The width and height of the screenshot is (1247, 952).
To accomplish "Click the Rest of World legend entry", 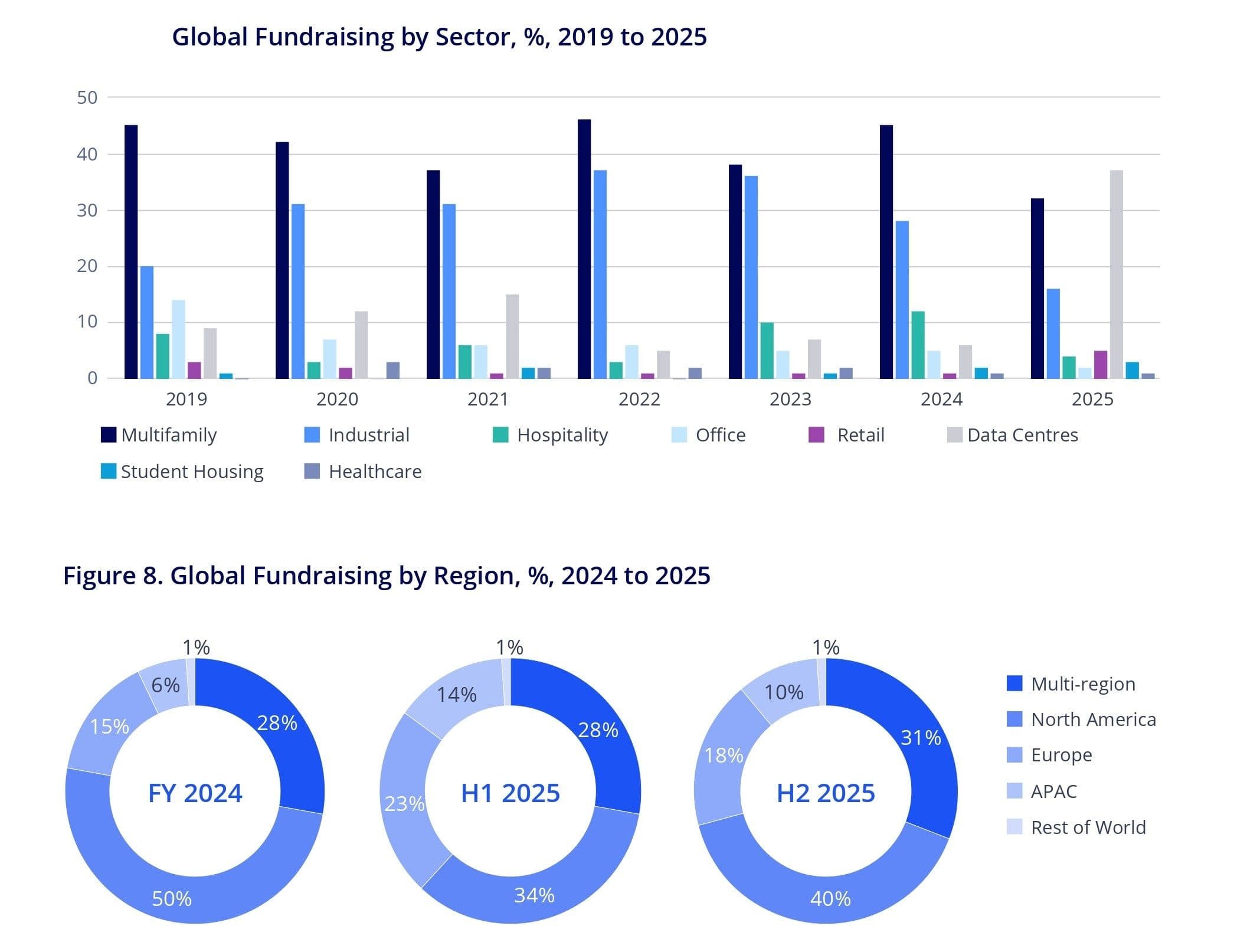I will point(1088,827).
